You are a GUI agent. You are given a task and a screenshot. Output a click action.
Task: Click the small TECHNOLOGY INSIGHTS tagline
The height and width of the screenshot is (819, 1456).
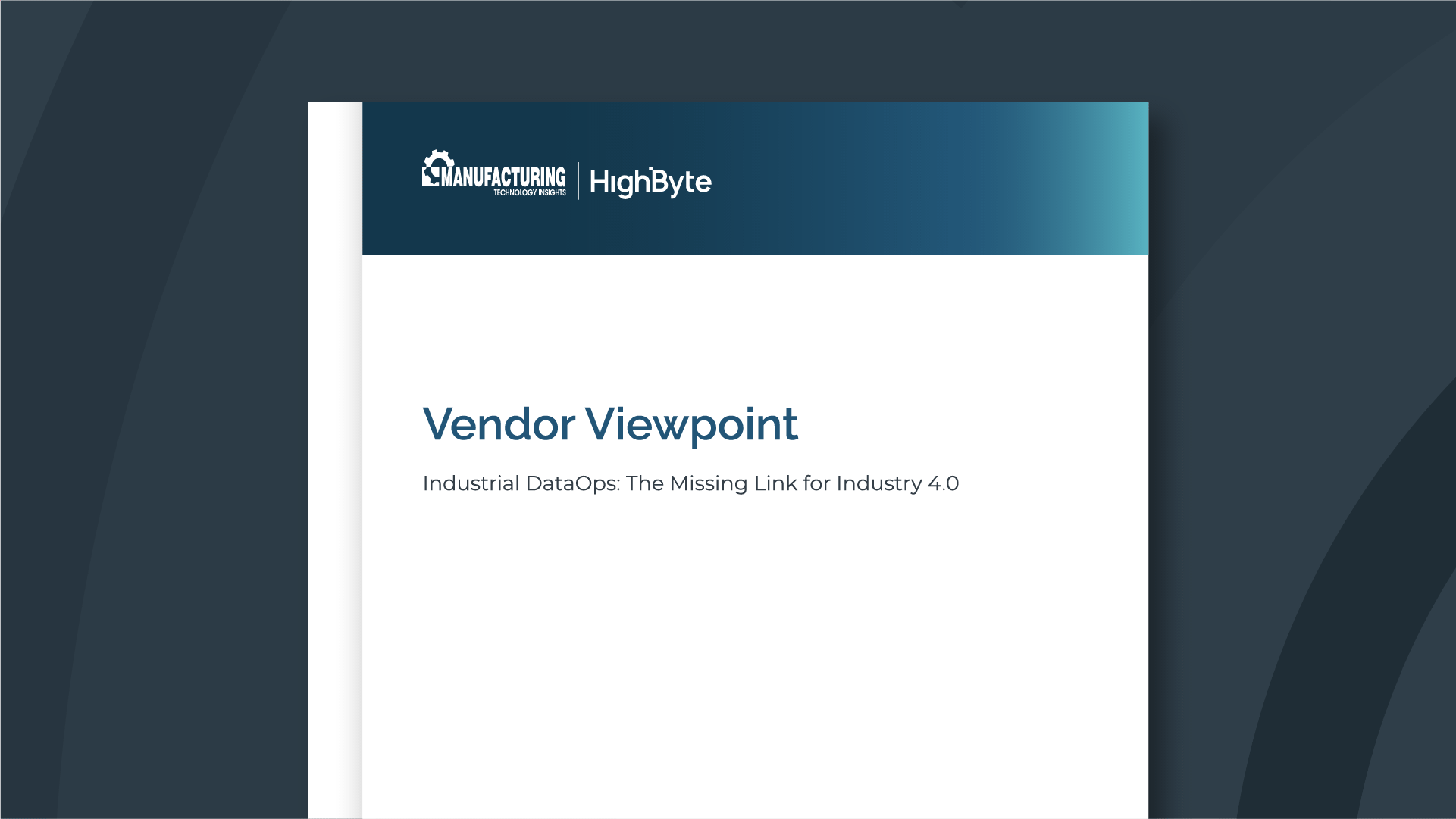[529, 193]
